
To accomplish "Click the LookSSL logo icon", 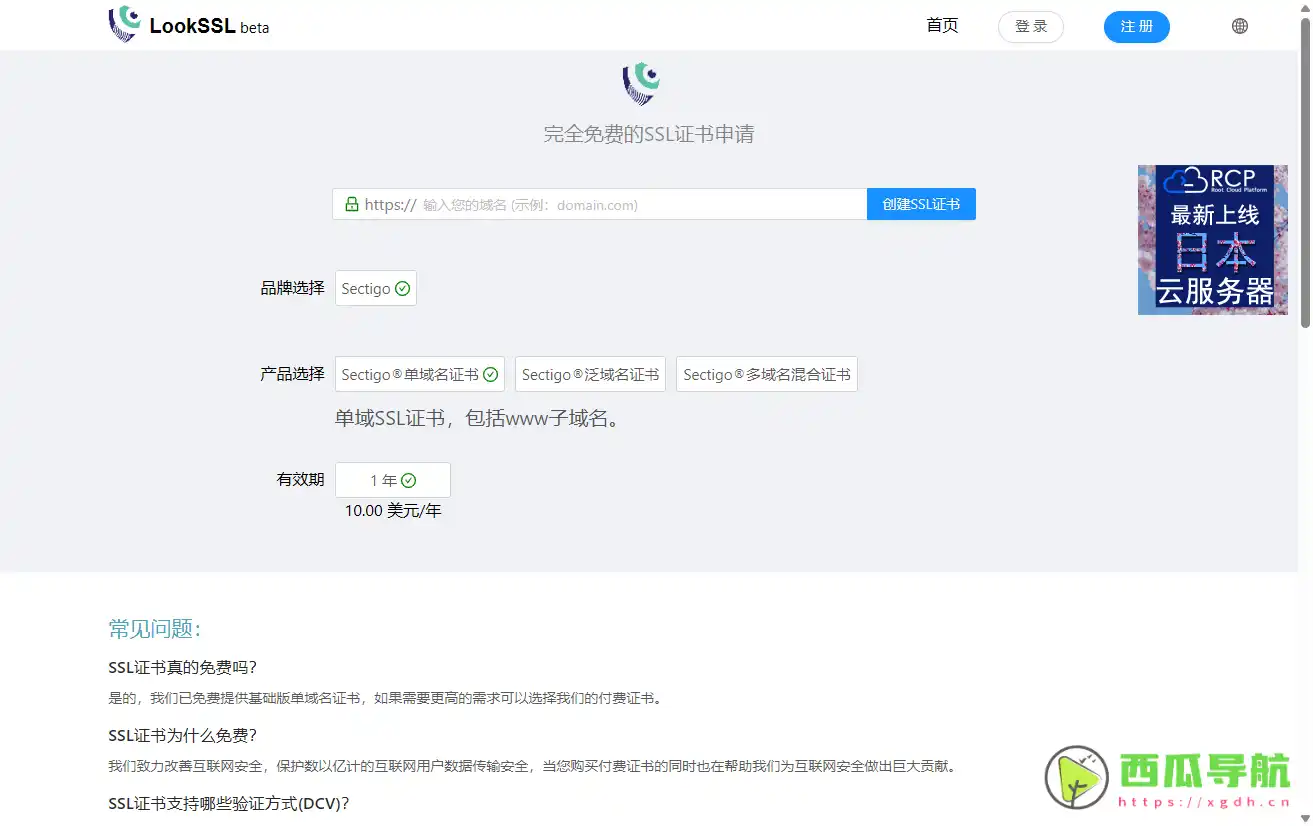I will click(124, 25).
